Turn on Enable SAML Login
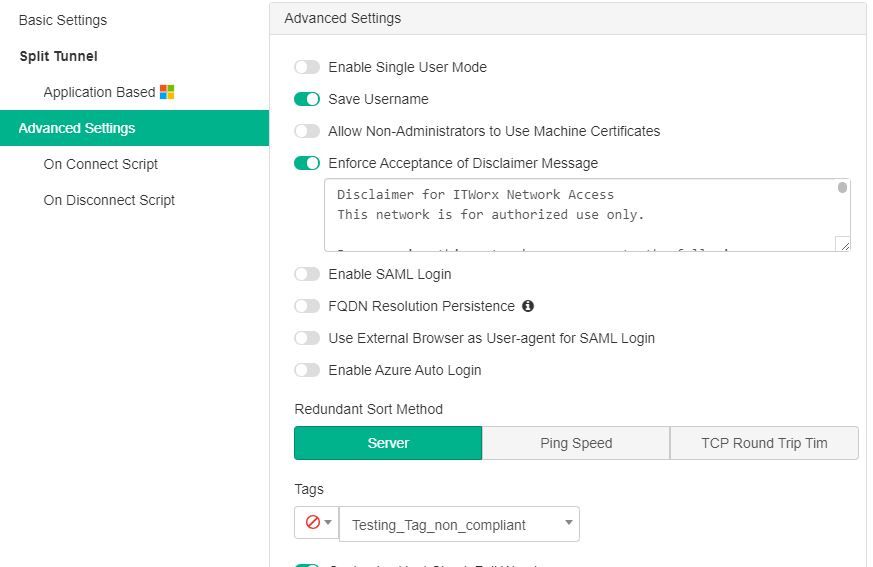This screenshot has width=873, height=567. coord(307,274)
